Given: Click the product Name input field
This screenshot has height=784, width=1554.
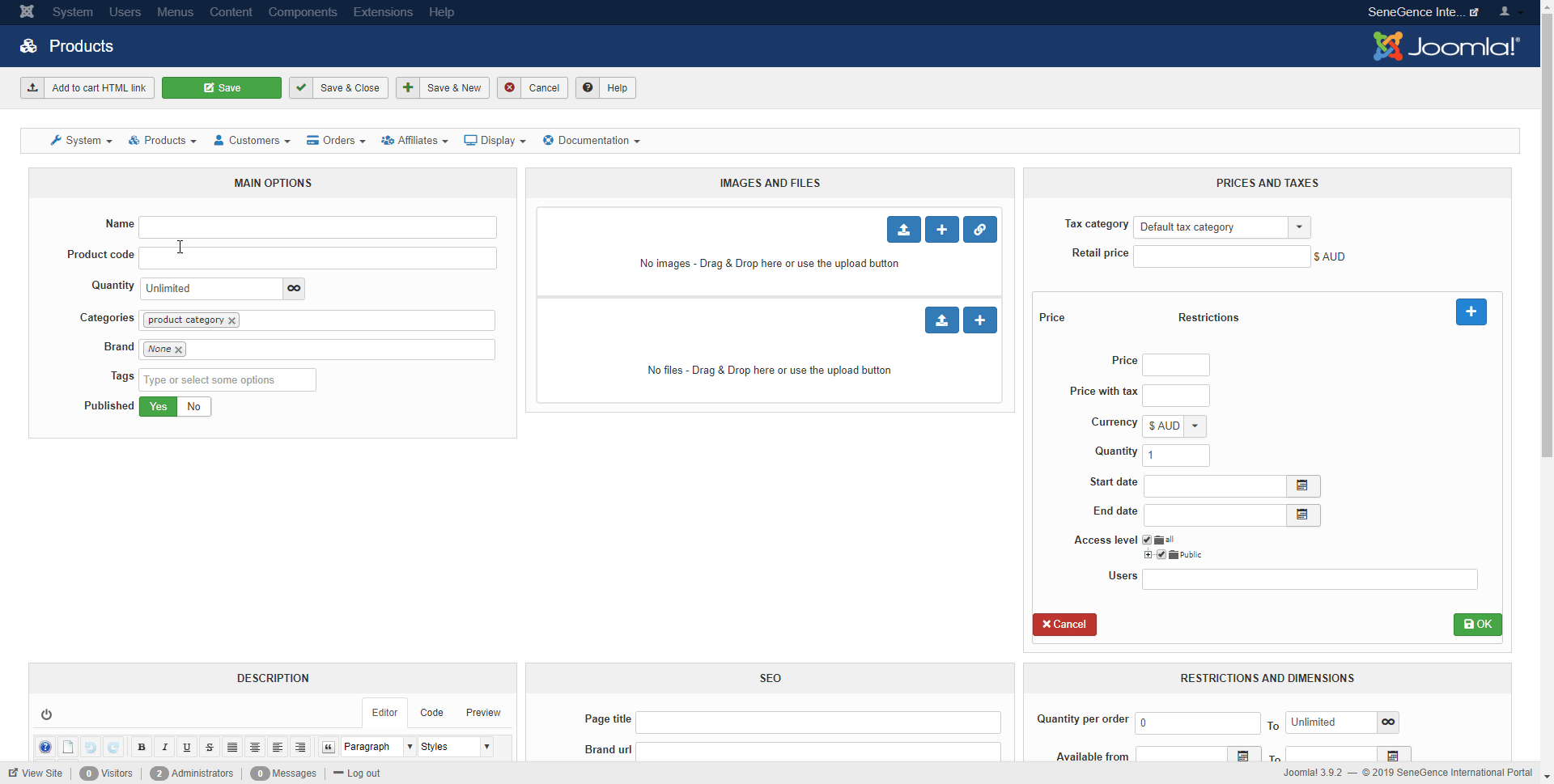Looking at the screenshot, I should (317, 227).
